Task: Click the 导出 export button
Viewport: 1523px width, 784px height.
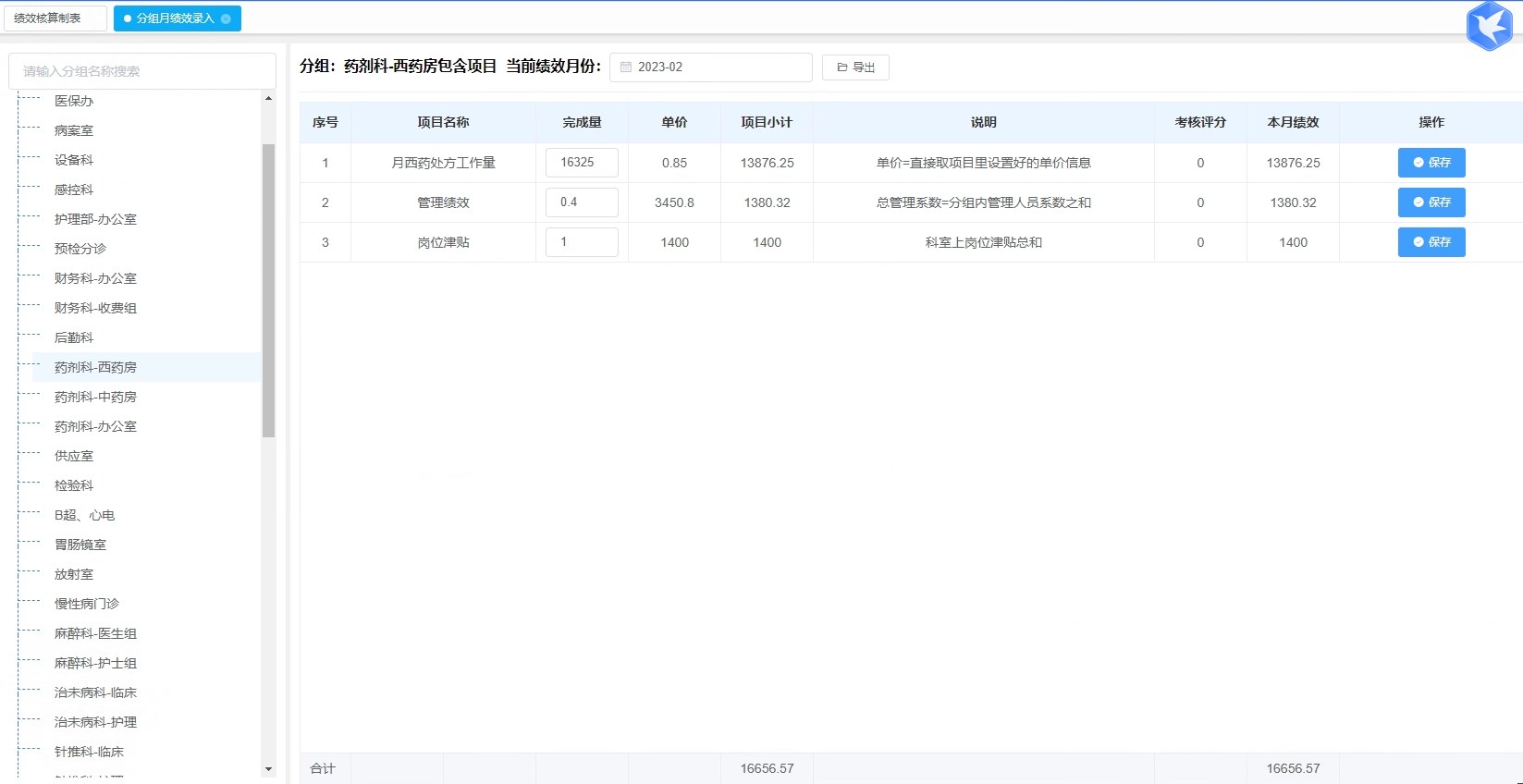Action: click(x=855, y=67)
